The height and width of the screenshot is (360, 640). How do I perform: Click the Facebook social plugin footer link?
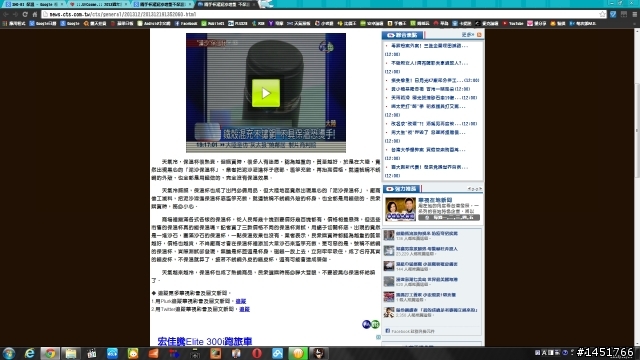(x=413, y=331)
